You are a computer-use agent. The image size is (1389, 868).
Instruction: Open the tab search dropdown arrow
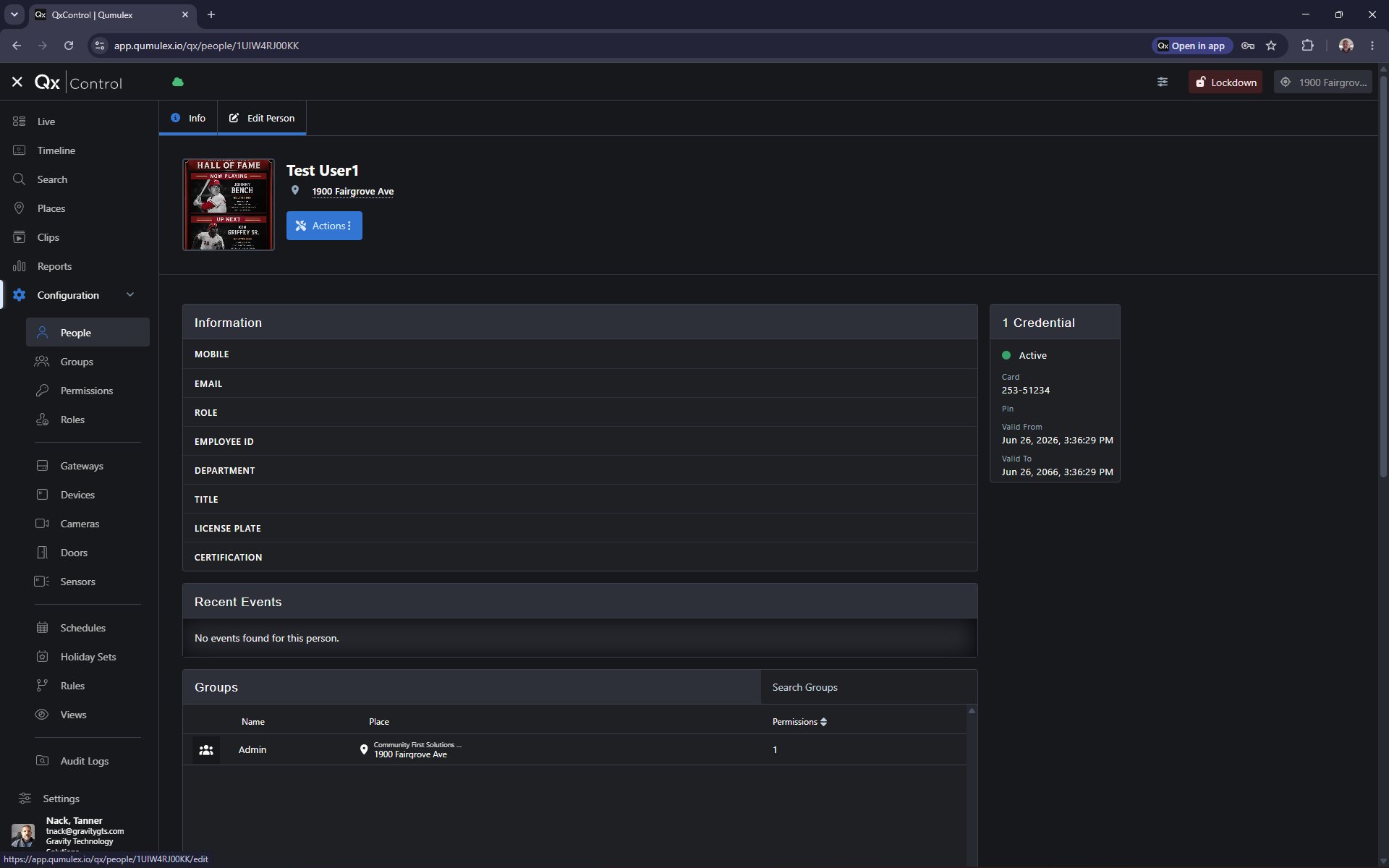click(x=14, y=14)
